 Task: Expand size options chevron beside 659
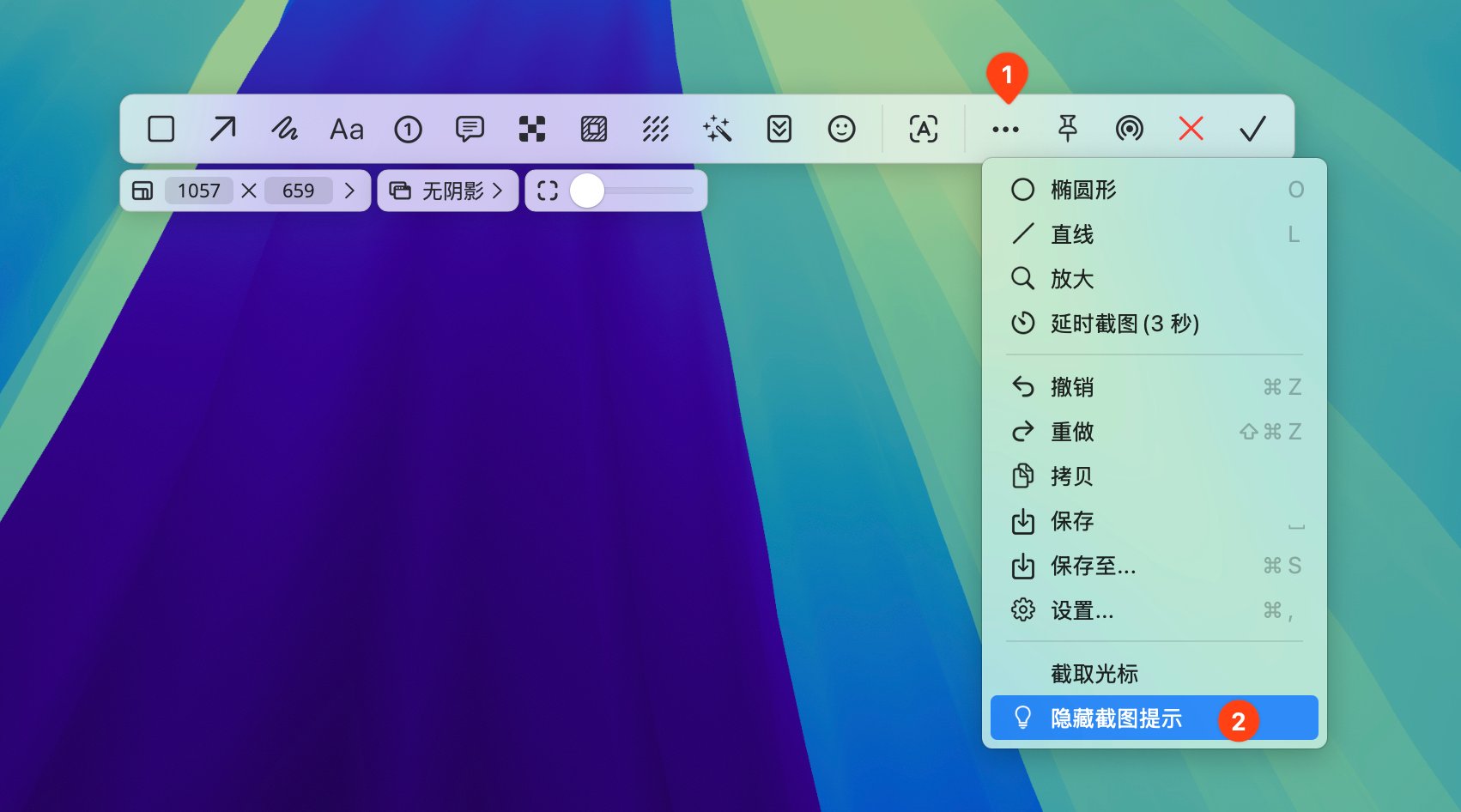click(x=349, y=191)
